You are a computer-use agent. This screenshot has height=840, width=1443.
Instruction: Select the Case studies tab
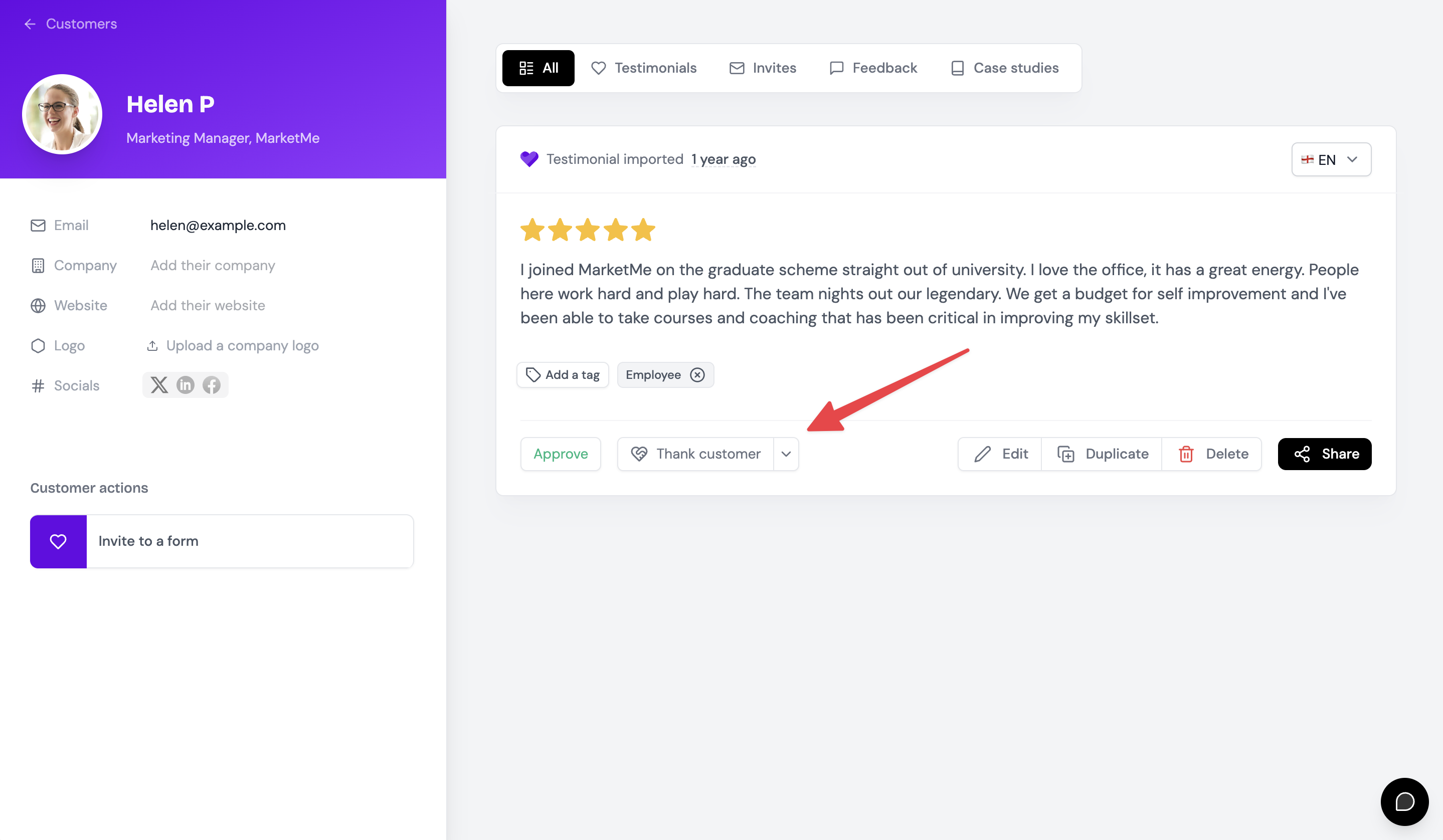pyautogui.click(x=1004, y=68)
